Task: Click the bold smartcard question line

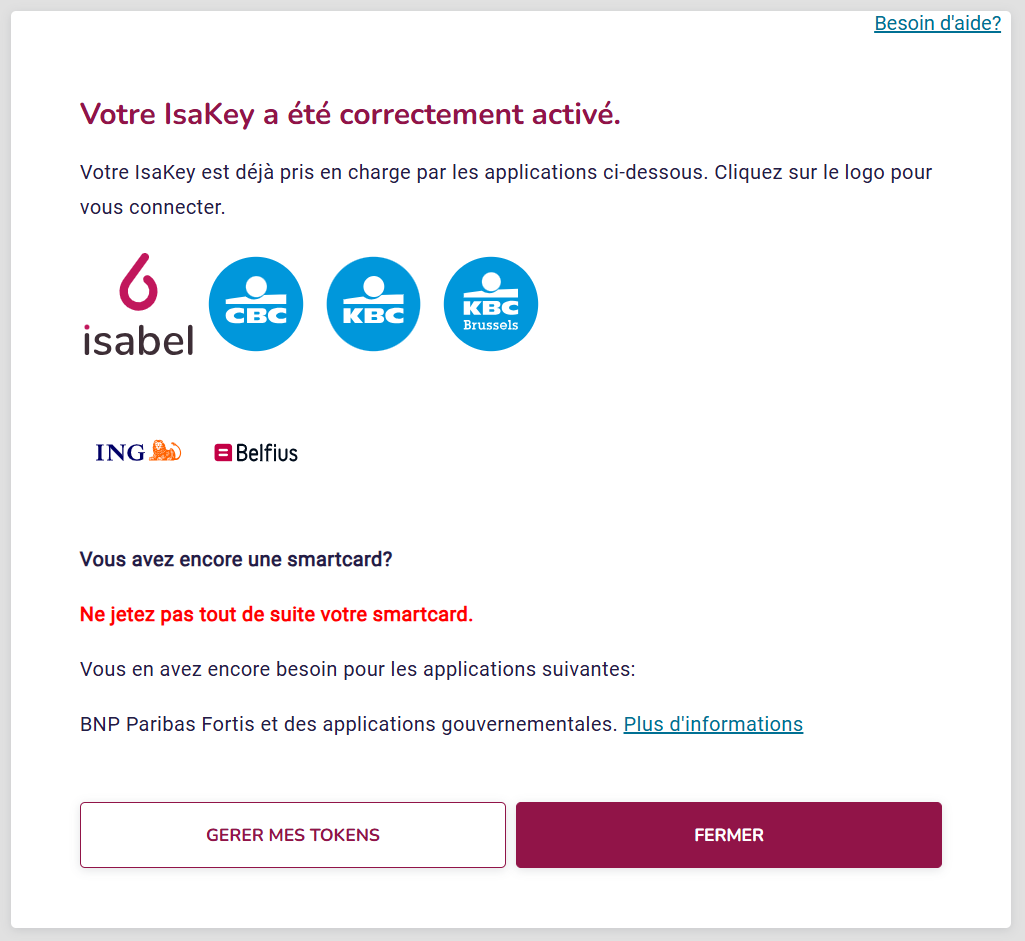Action: 236,559
